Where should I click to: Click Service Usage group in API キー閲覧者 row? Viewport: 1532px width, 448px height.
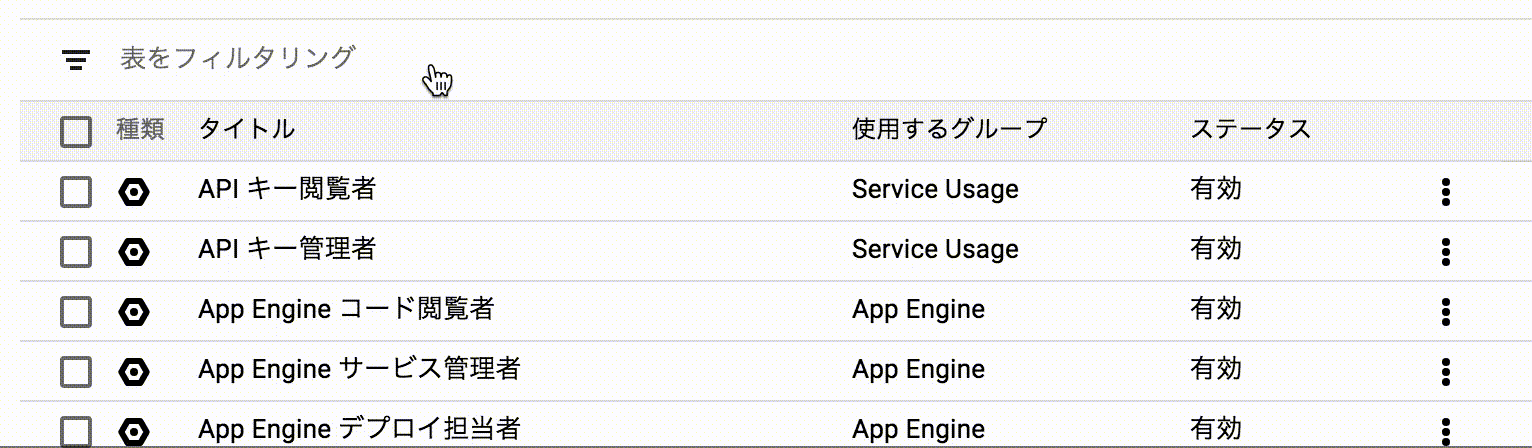tap(935, 190)
